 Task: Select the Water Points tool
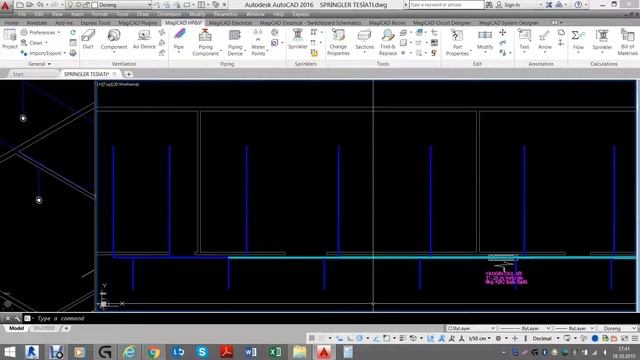click(x=258, y=42)
